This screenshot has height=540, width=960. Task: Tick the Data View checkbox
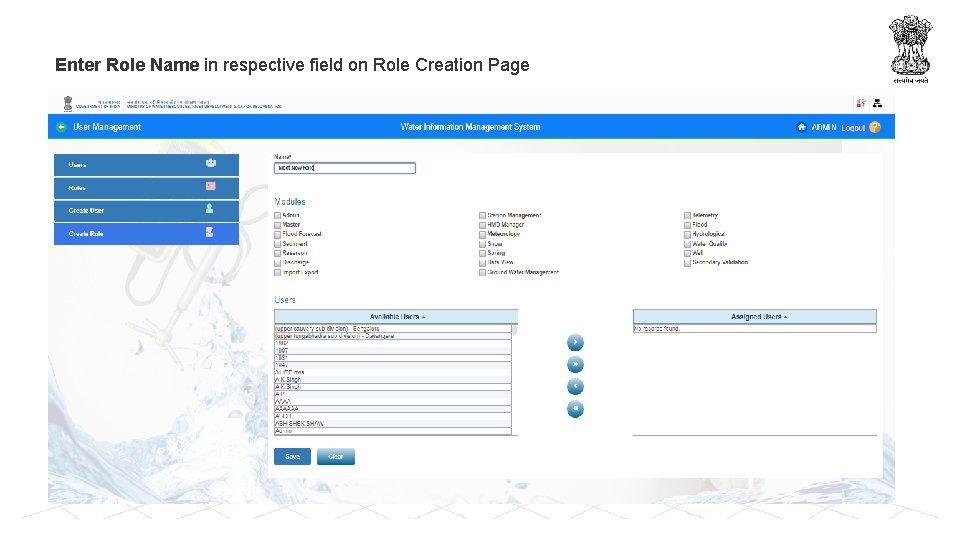click(482, 263)
